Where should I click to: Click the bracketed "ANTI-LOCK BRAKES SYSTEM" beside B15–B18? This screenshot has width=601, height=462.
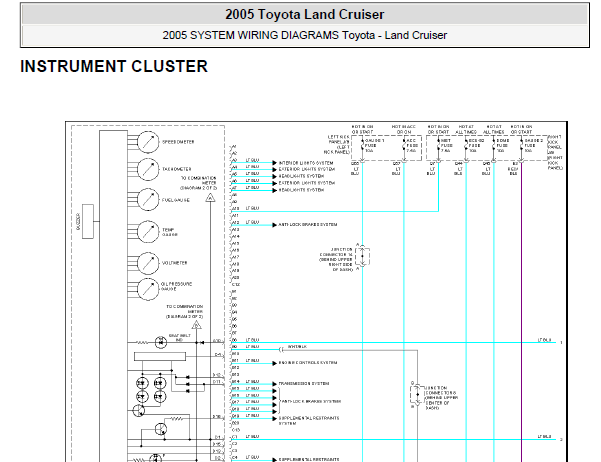click(x=311, y=401)
